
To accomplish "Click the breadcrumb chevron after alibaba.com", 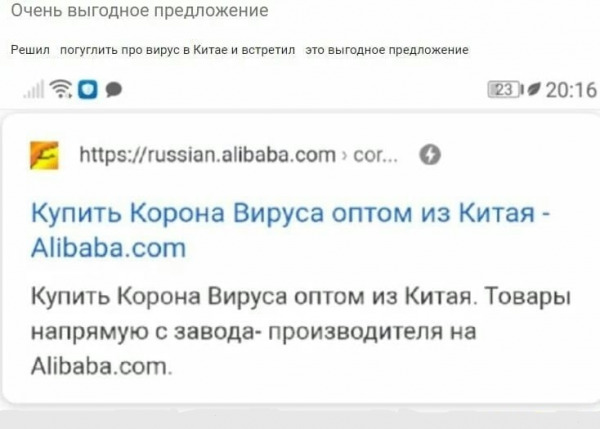I will pyautogui.click(x=344, y=156).
